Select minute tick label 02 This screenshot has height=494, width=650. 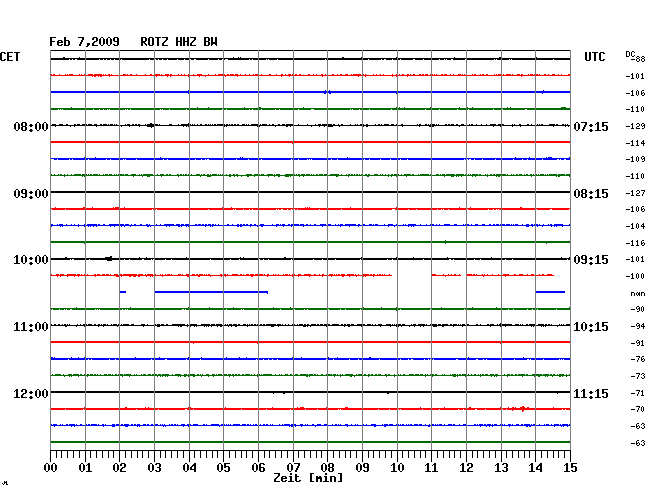(x=119, y=468)
